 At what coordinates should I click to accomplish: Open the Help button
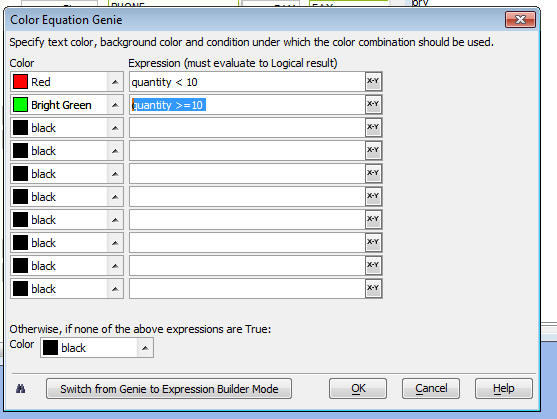[x=504, y=388]
